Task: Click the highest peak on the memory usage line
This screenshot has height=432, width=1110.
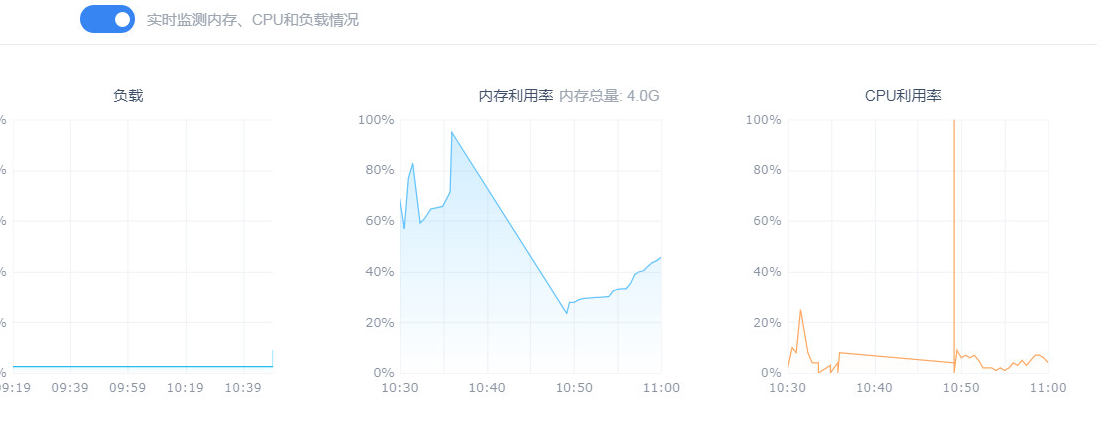Action: pos(451,132)
